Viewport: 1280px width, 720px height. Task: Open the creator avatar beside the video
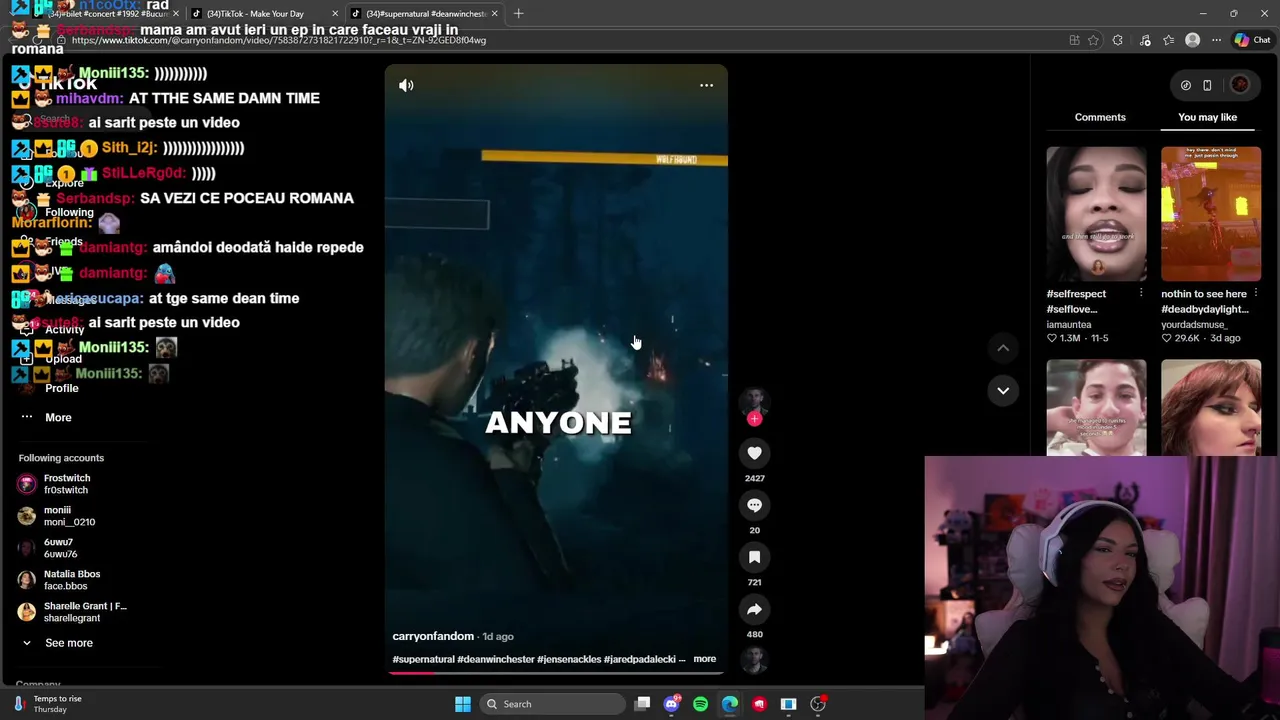coord(754,400)
